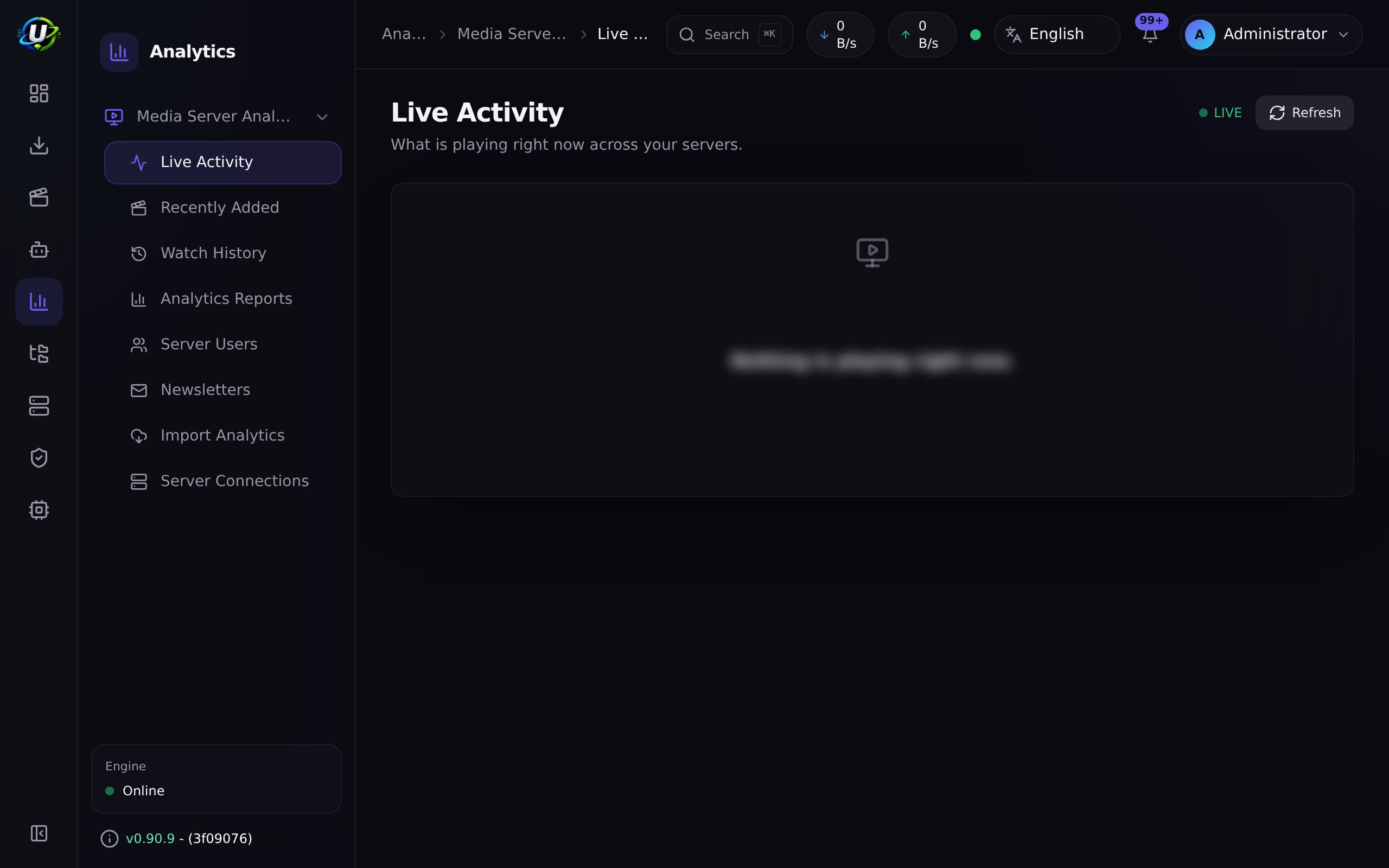The height and width of the screenshot is (868, 1389).
Task: Open the Administrator account menu
Action: (1271, 34)
